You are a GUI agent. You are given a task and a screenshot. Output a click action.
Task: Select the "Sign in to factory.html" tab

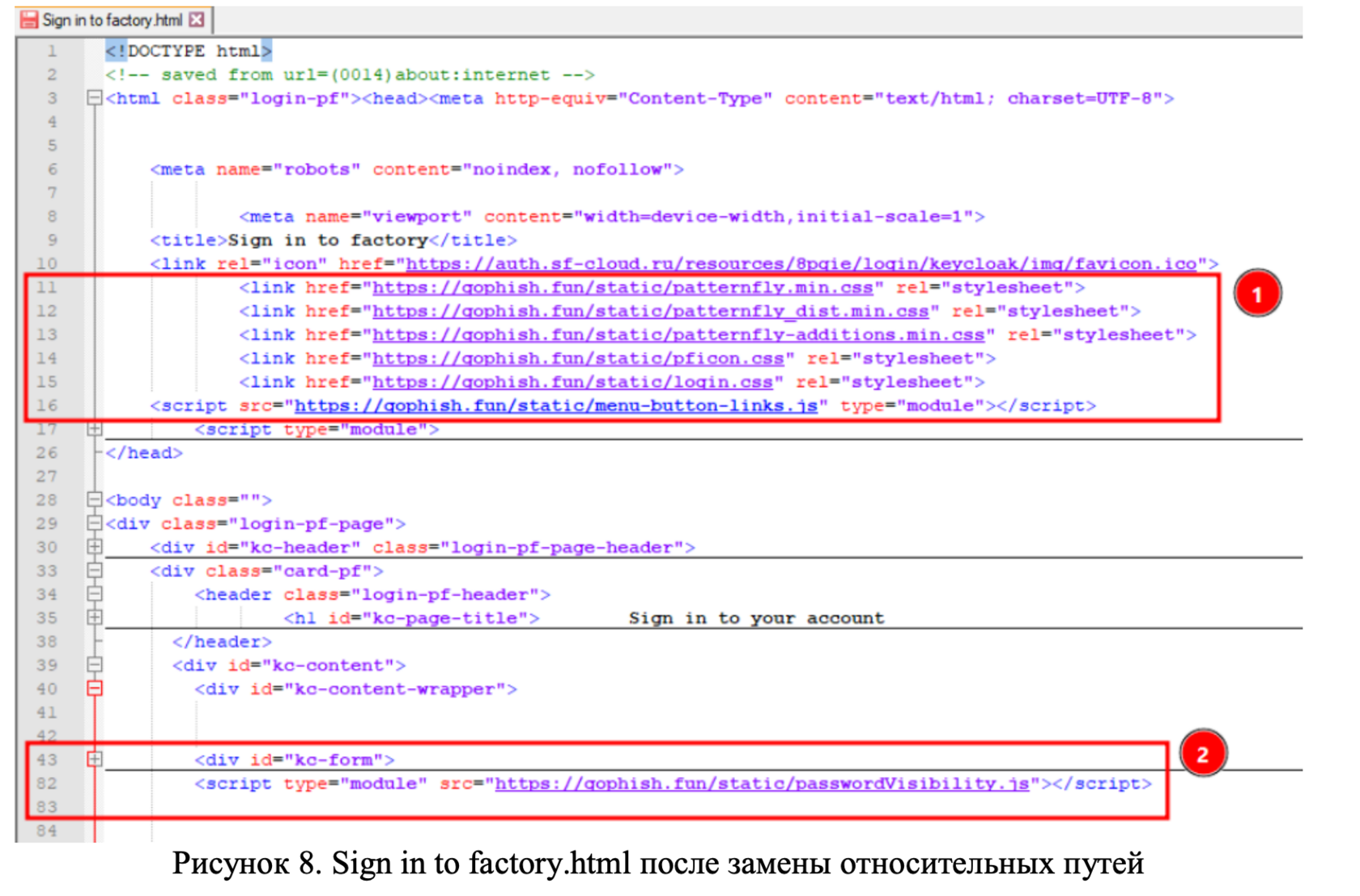[113, 19]
